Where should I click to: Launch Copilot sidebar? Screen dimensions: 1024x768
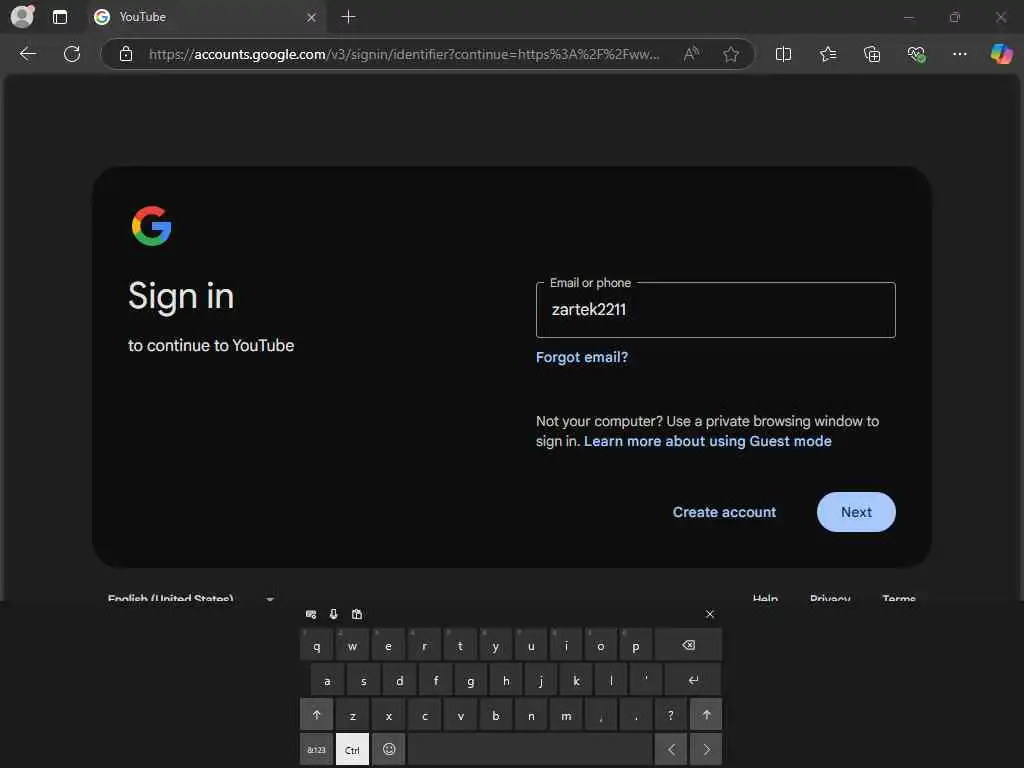pos(1001,54)
